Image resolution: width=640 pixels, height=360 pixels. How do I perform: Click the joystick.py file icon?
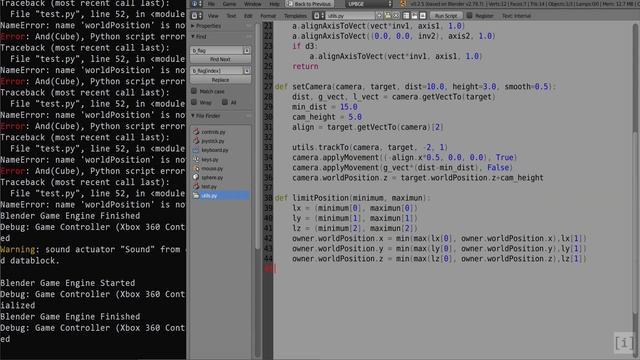[196, 141]
